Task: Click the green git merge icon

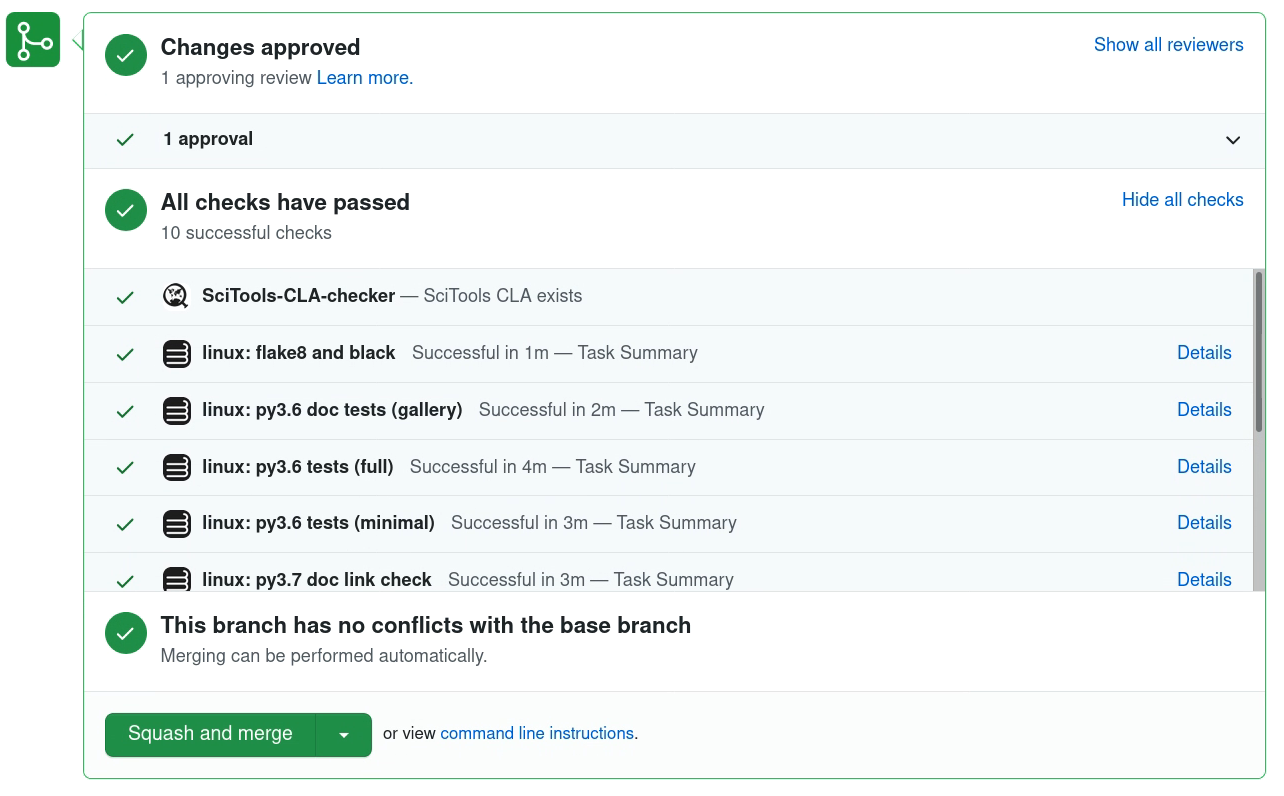Action: tap(33, 40)
